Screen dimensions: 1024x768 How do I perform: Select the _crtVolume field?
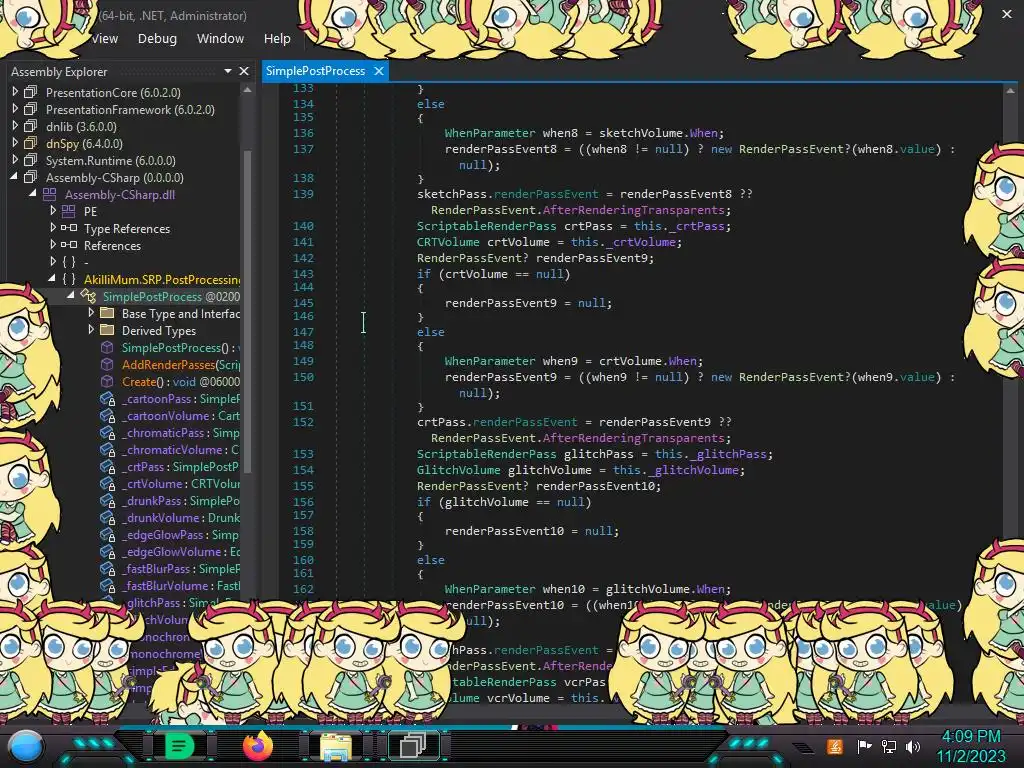tap(181, 483)
